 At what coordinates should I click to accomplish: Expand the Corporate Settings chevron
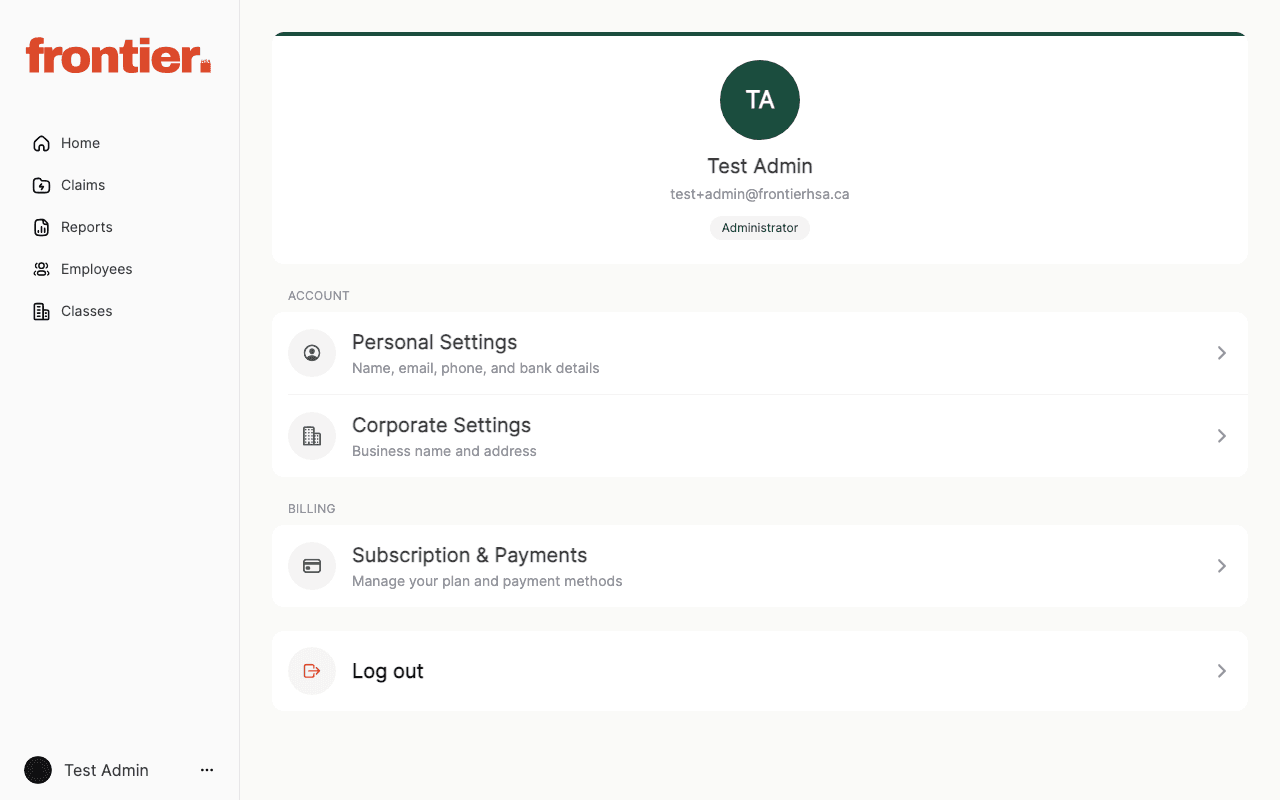1221,436
